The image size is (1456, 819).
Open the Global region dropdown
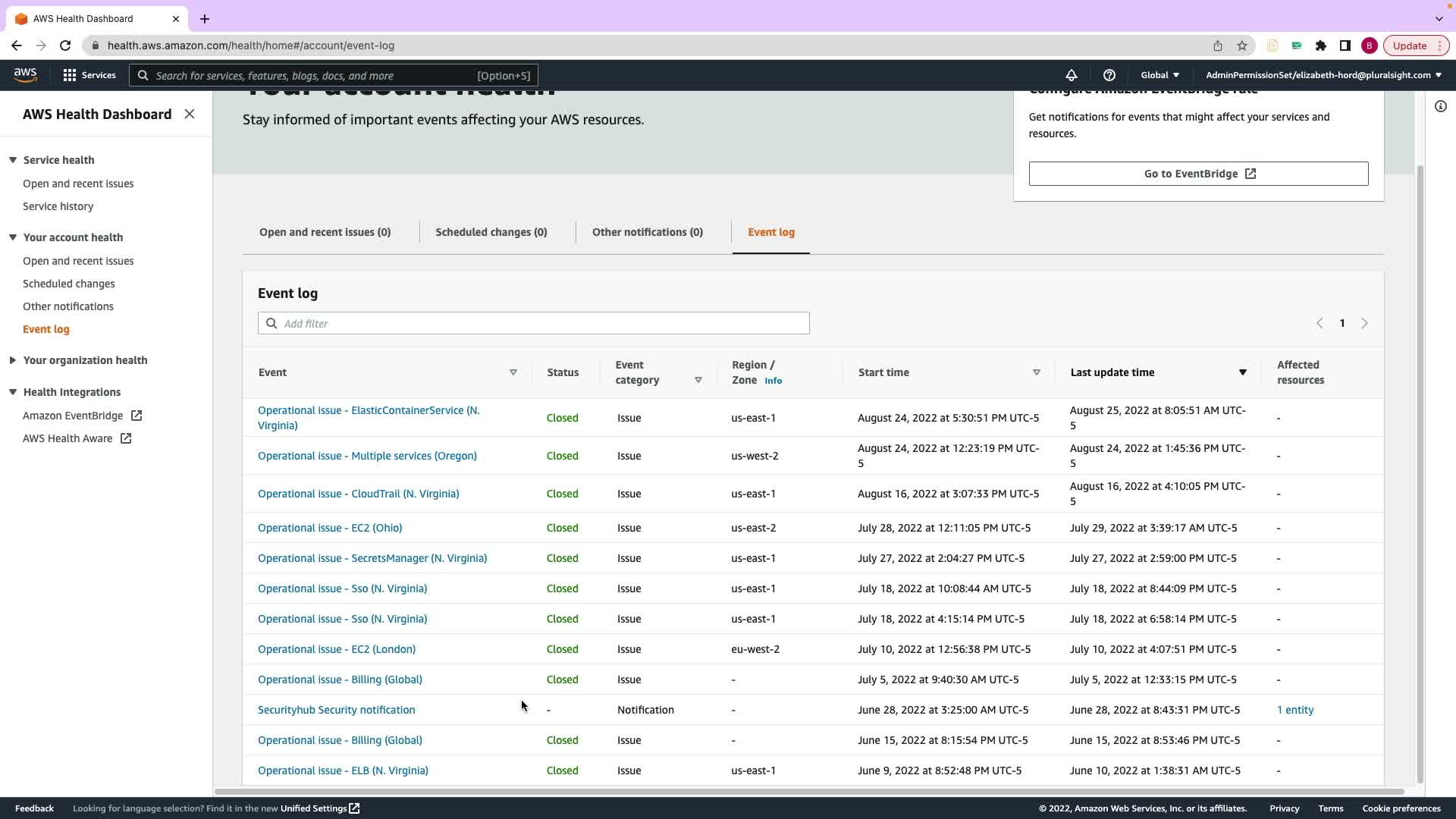point(1159,75)
